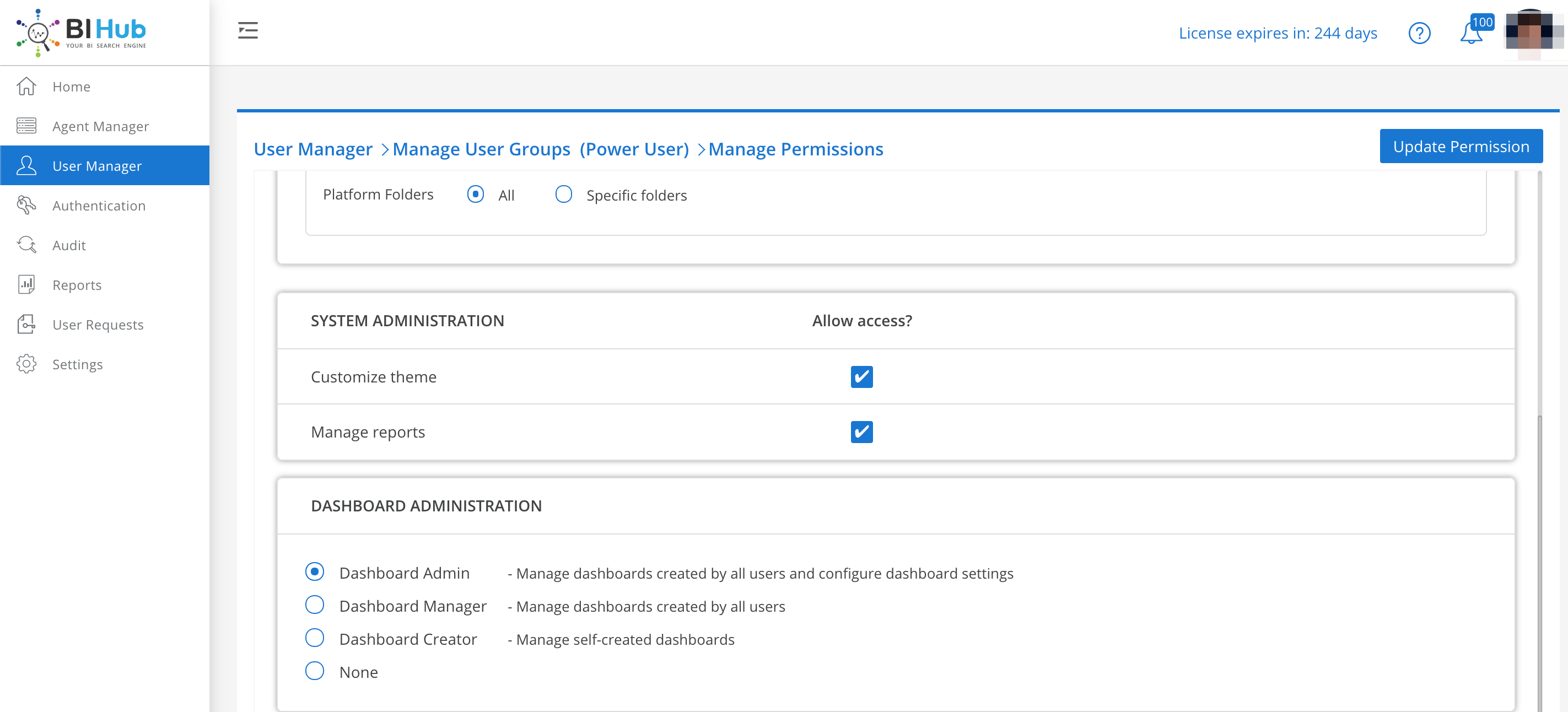
Task: Toggle Manage reports access checkbox
Action: [x=861, y=431]
